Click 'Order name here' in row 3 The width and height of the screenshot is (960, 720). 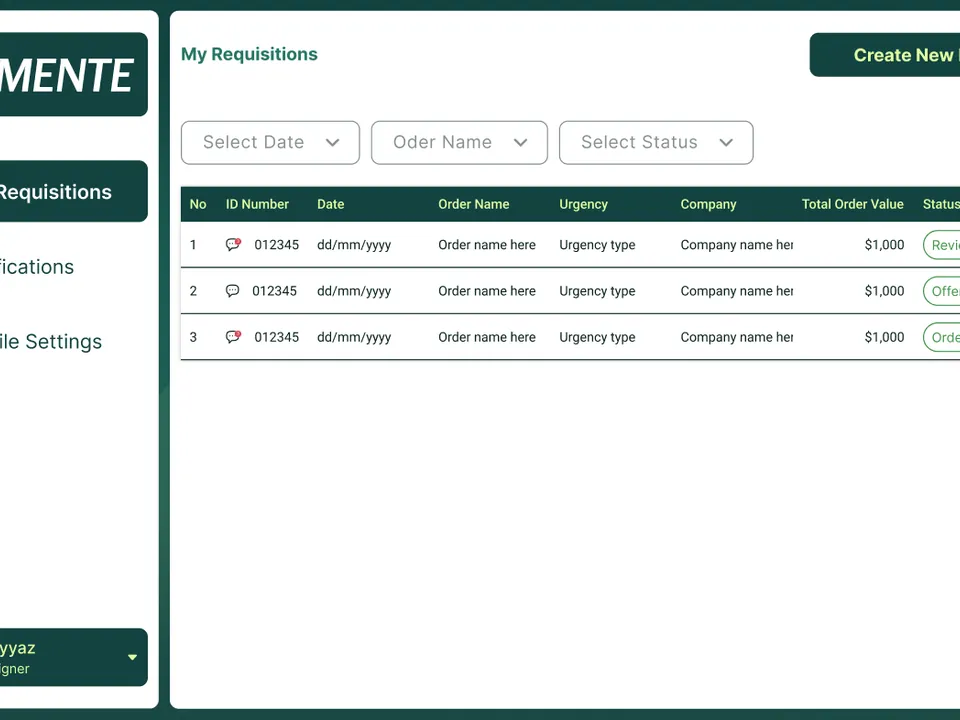[x=487, y=337]
